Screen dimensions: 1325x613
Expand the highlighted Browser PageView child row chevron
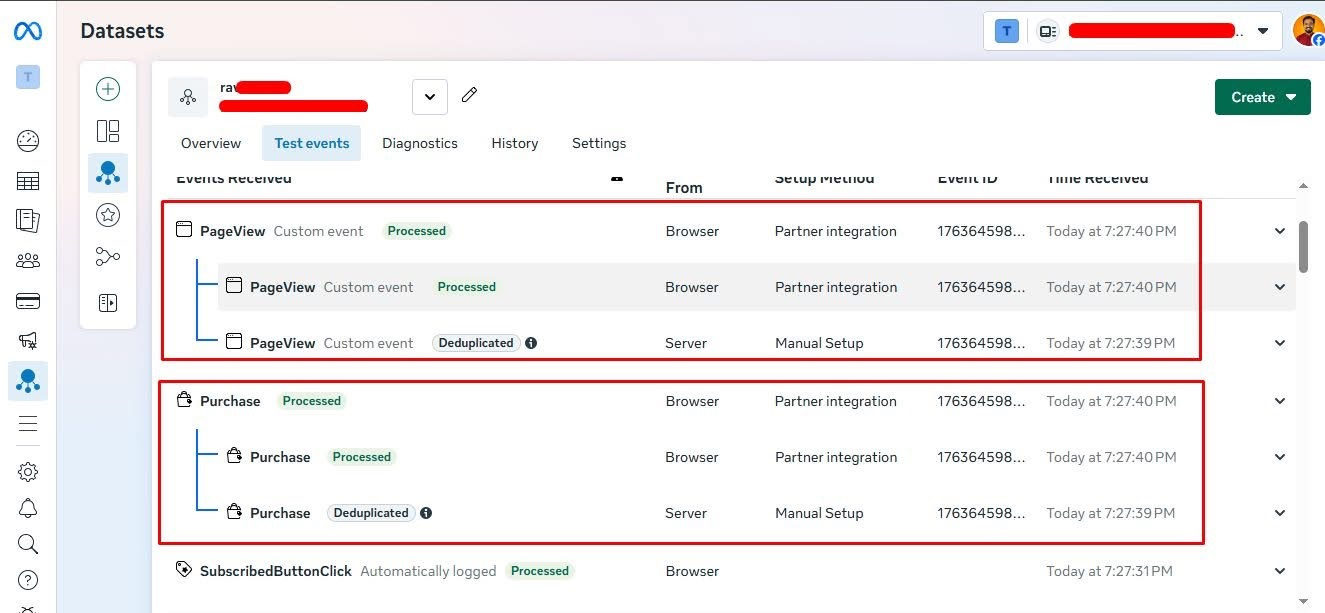[x=1280, y=287]
